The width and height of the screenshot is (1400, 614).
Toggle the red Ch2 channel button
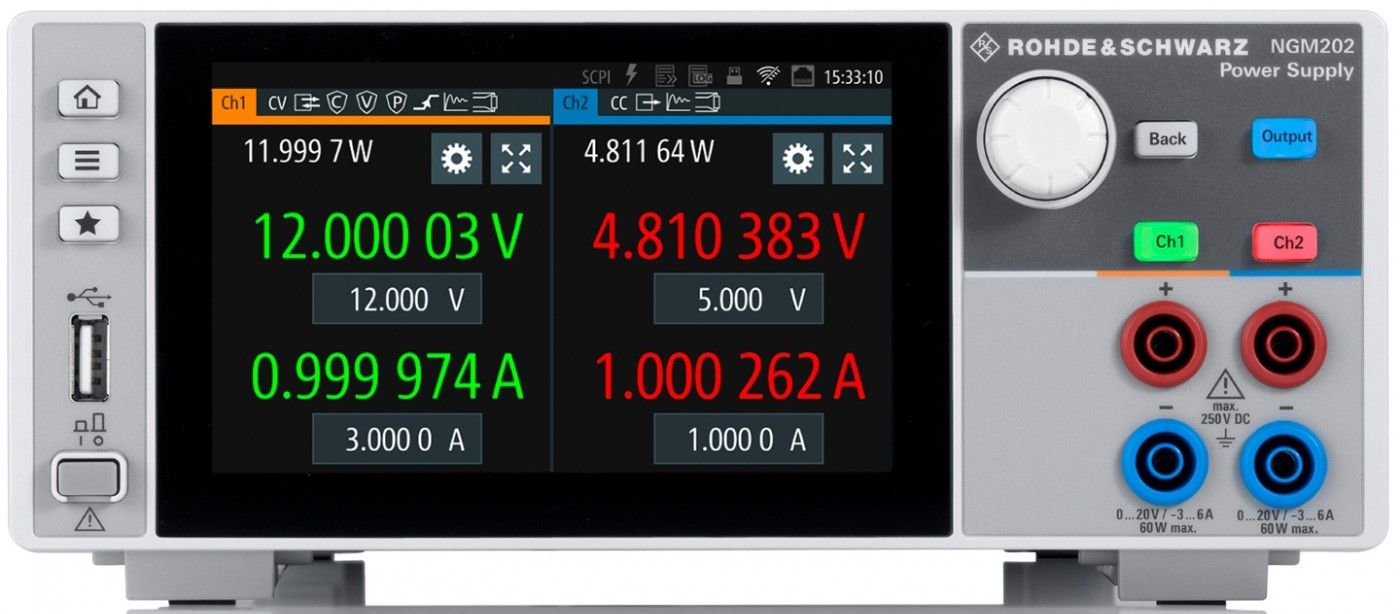[1285, 242]
